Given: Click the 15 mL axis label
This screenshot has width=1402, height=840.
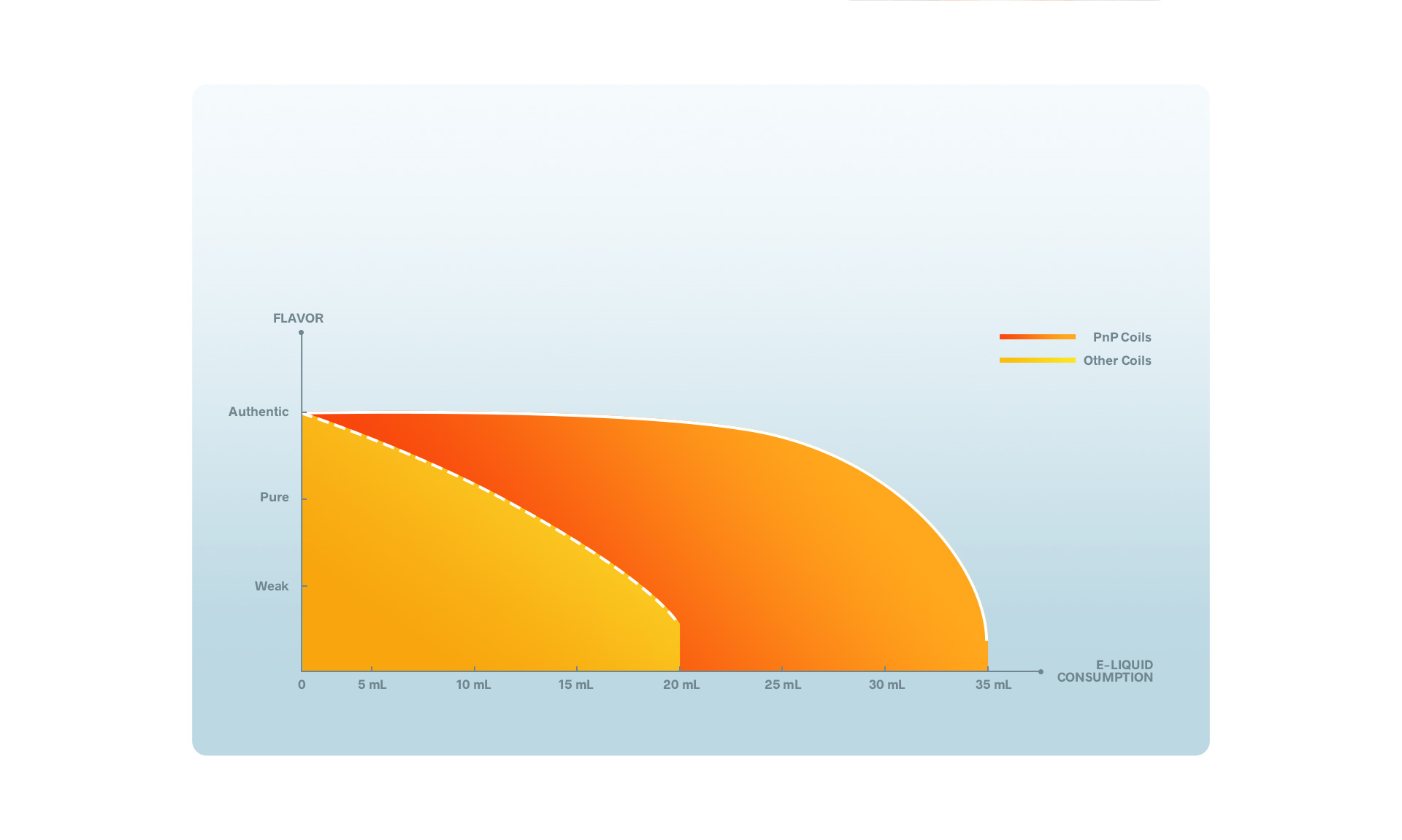Looking at the screenshot, I should tap(575, 685).
